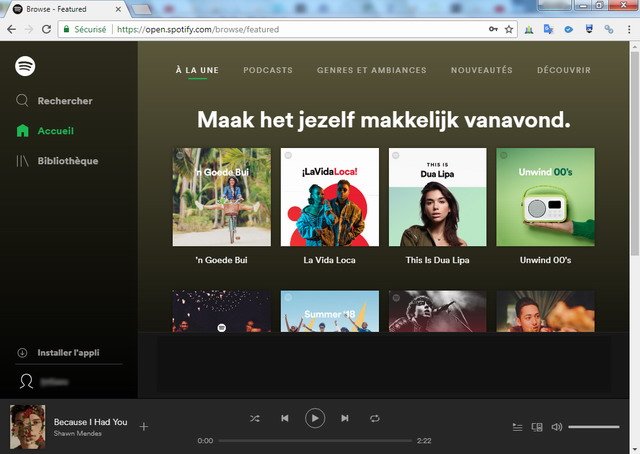
Task: Bookmark this page with star icon
Action: (509, 30)
